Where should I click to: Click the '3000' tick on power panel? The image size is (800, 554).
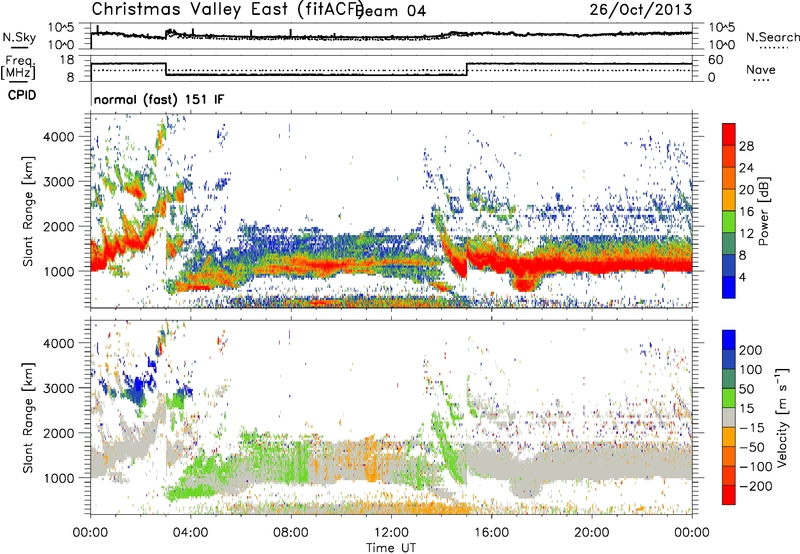59,182
